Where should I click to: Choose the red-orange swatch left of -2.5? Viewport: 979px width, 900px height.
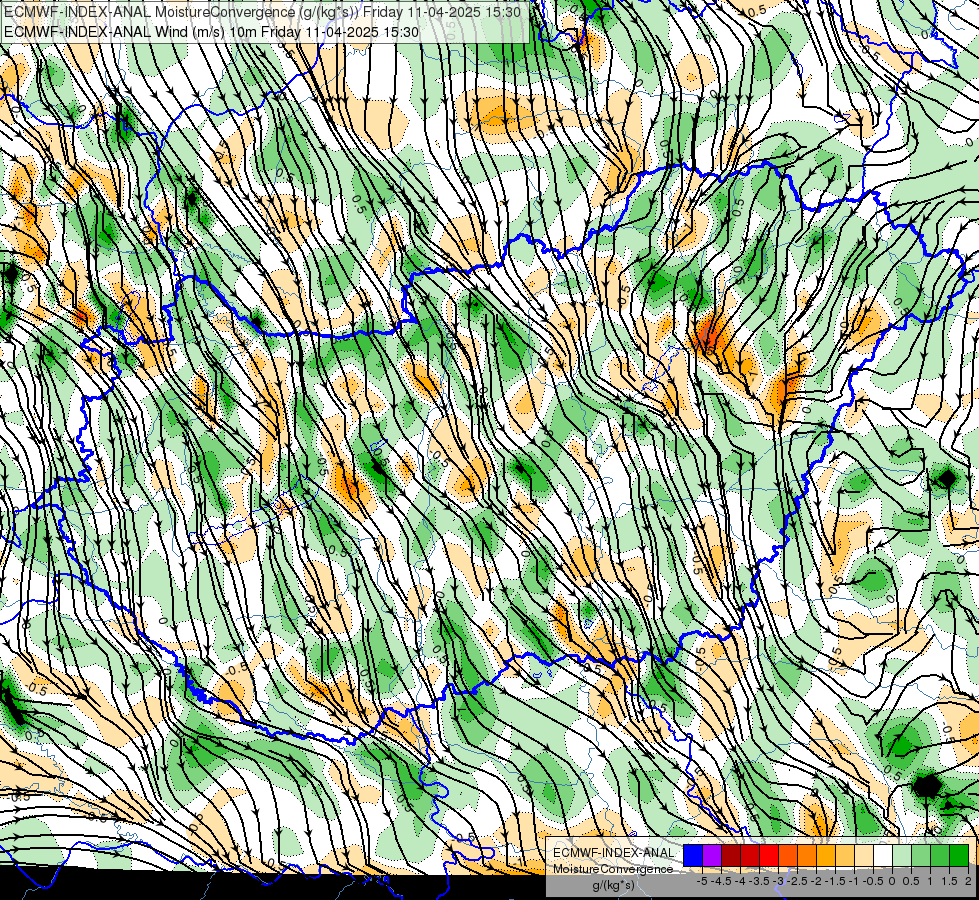tap(788, 856)
